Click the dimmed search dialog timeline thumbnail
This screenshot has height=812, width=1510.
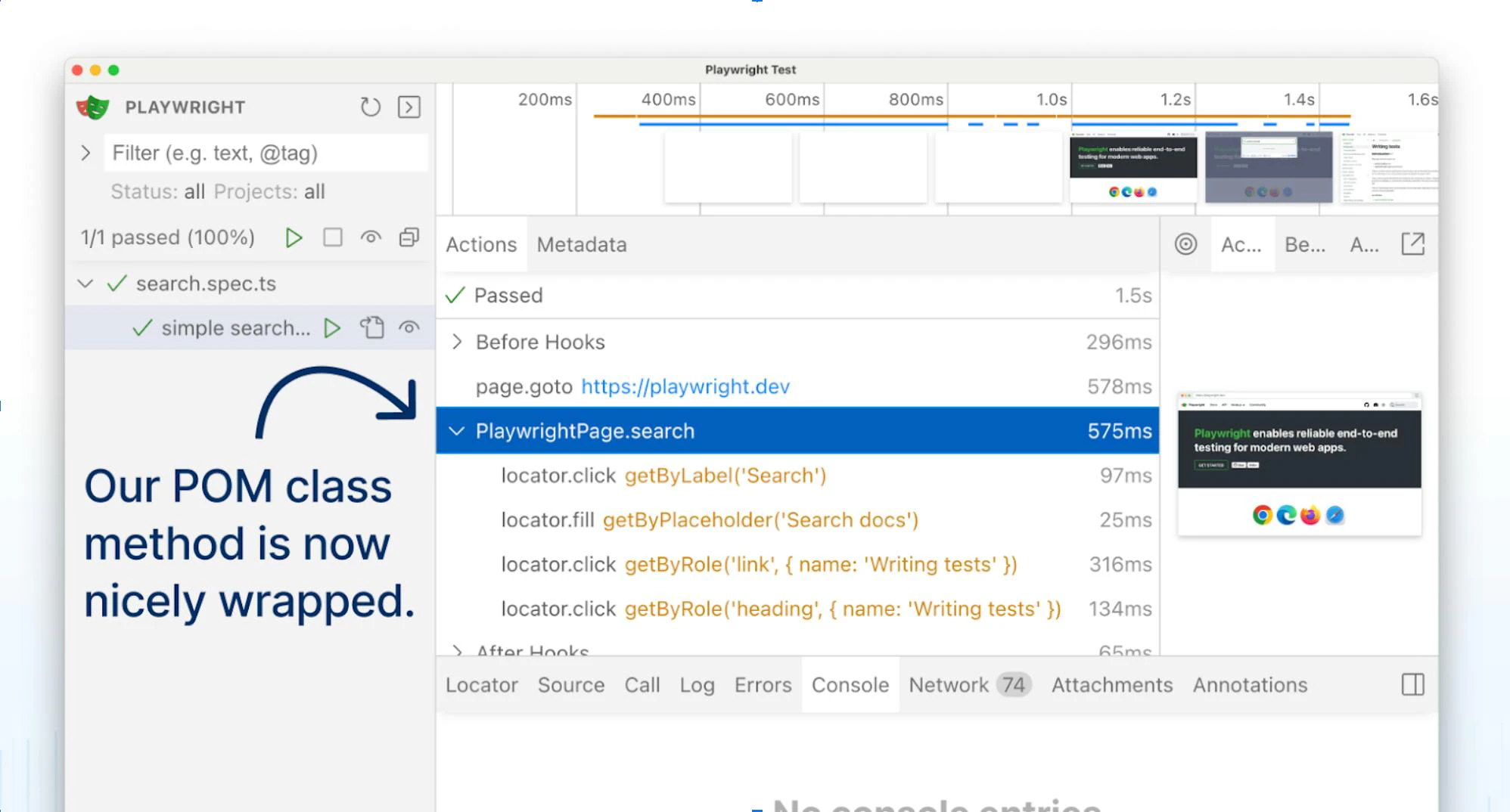click(x=1269, y=167)
